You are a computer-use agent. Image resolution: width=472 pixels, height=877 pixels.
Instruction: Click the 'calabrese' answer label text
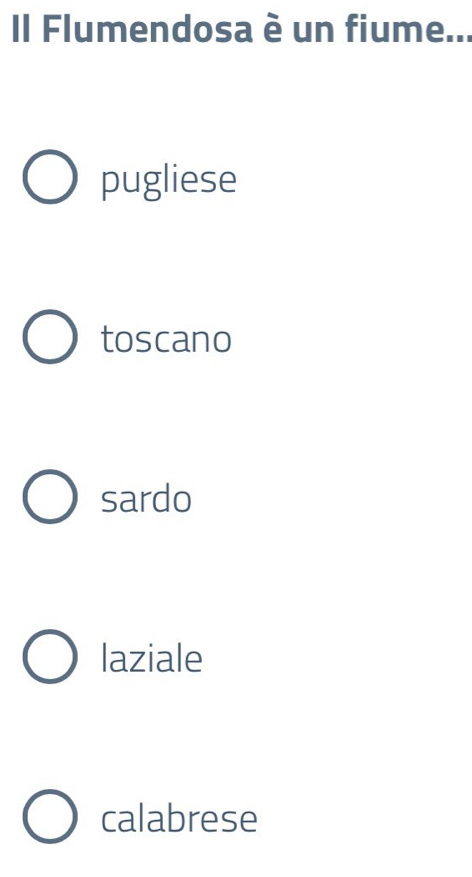point(179,817)
